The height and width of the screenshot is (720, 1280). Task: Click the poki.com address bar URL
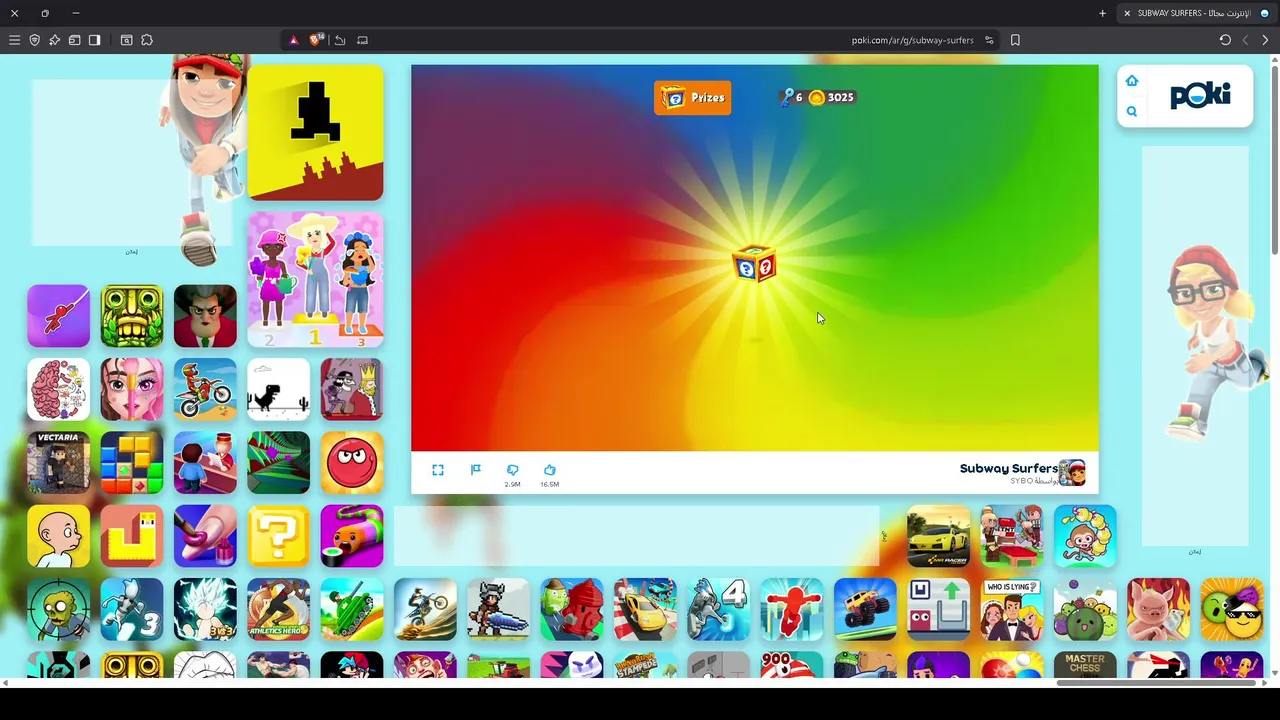pyautogui.click(x=912, y=40)
